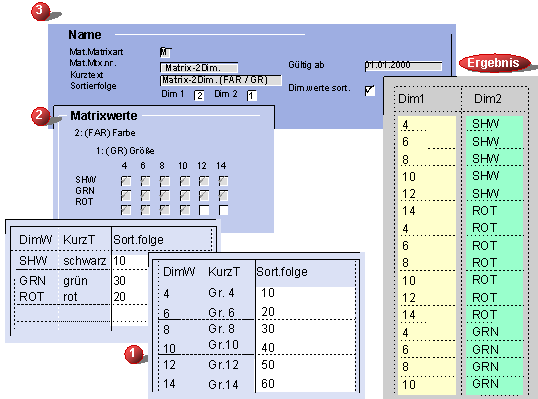Select the ROT cell in the color table
Screen dimensions: 538x399
pyautogui.click(x=32, y=297)
